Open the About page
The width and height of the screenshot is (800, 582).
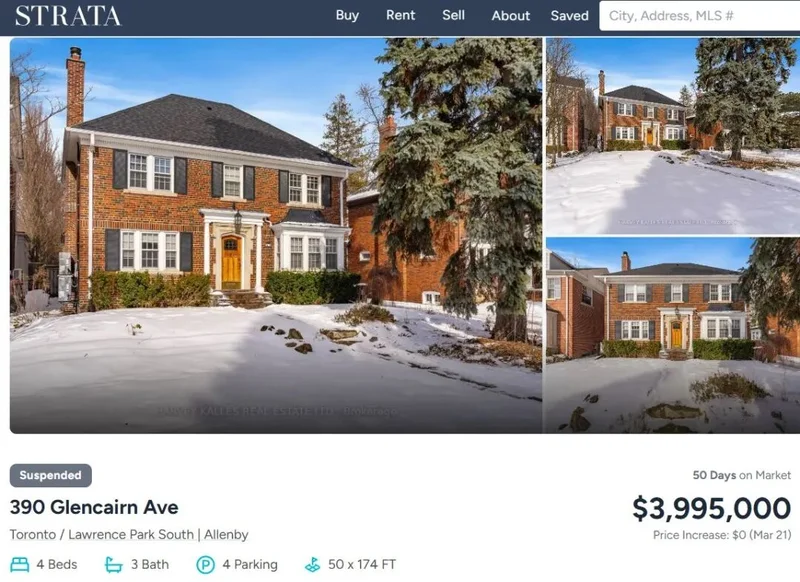coord(511,16)
